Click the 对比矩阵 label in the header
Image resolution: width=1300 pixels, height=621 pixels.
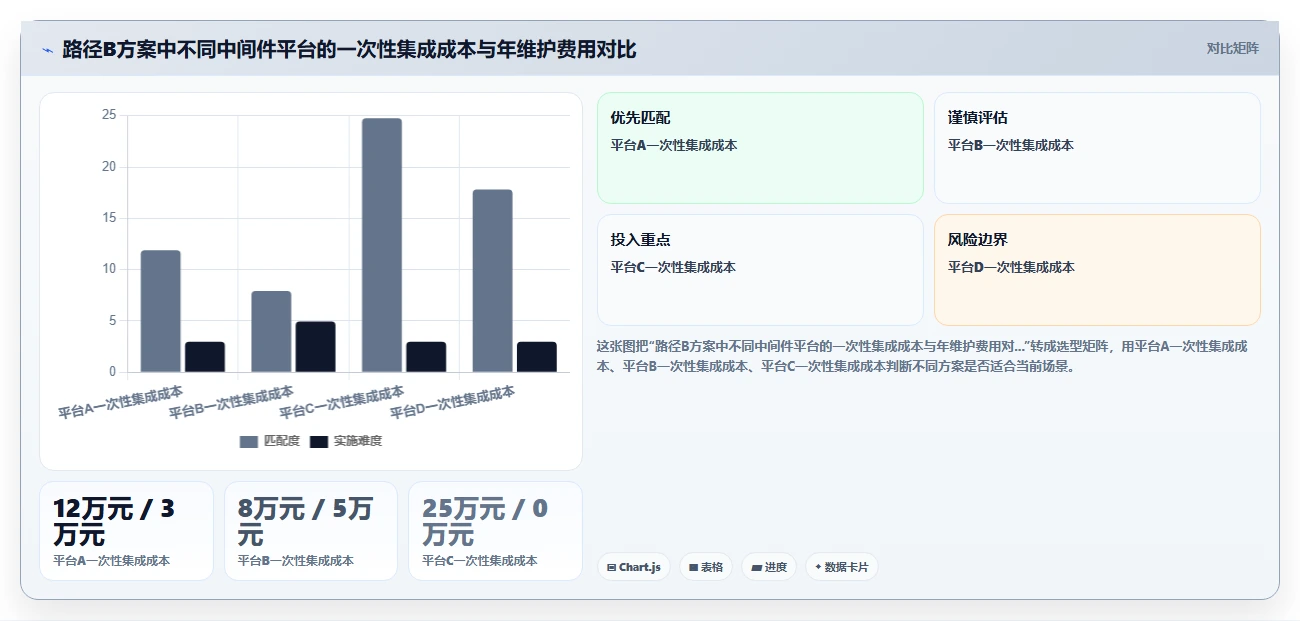point(1232,48)
